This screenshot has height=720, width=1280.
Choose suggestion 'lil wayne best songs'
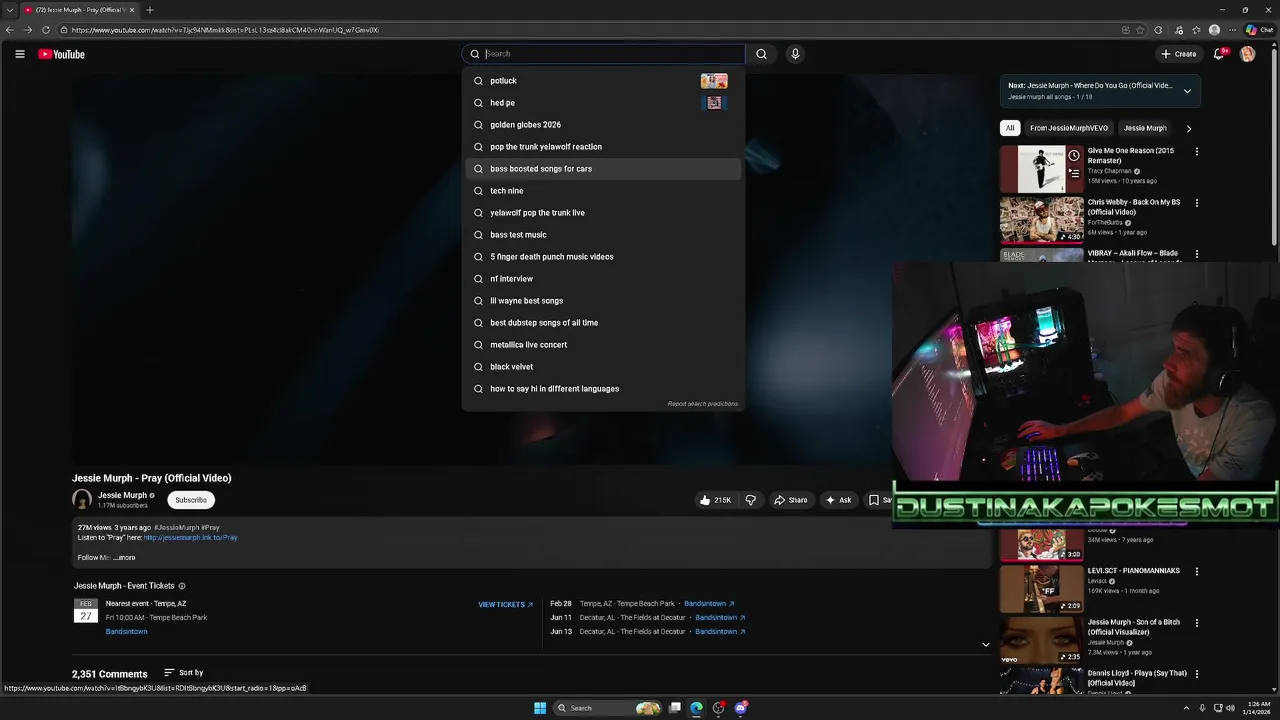pyautogui.click(x=603, y=301)
